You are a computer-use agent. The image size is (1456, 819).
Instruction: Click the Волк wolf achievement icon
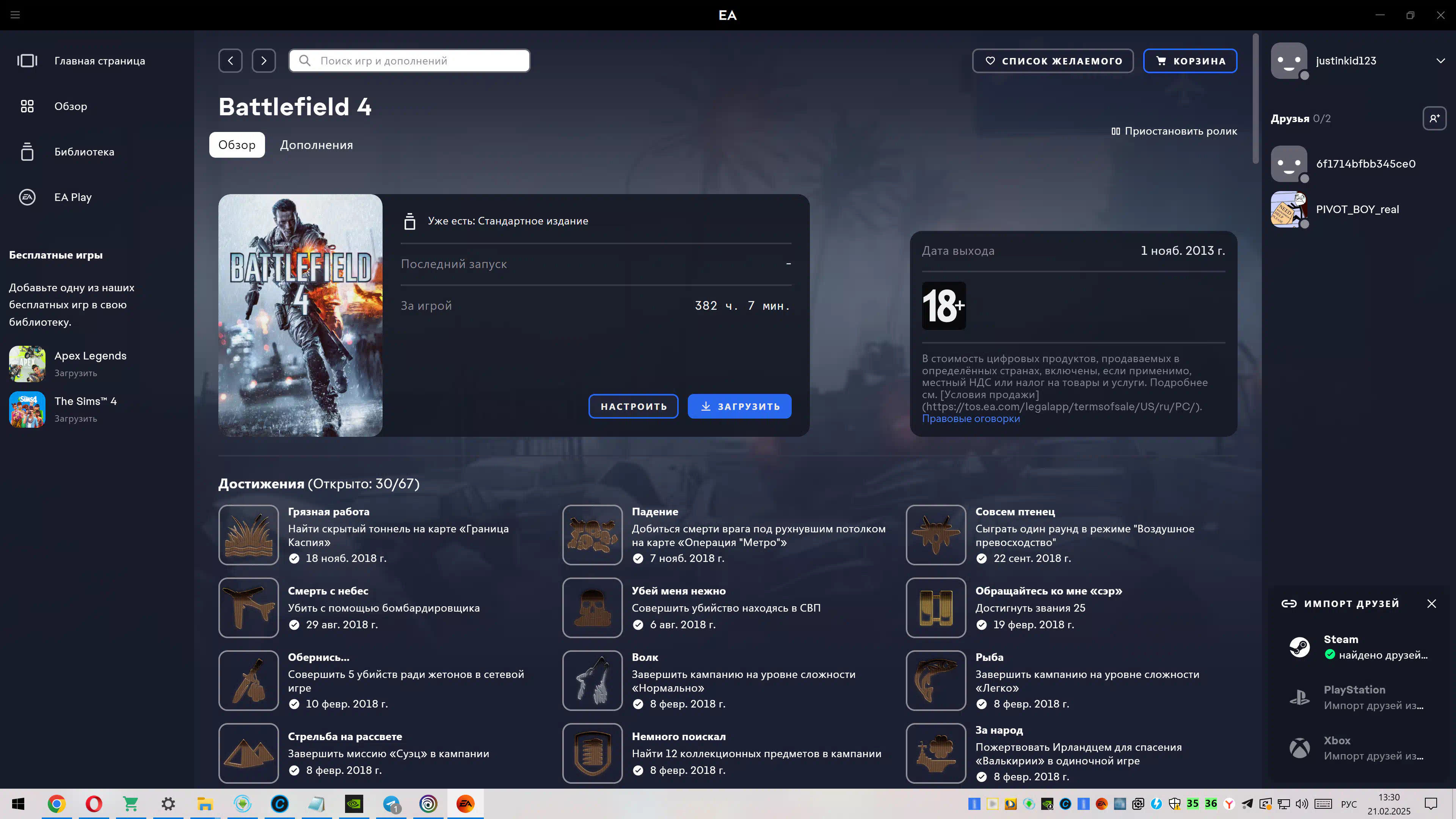[x=592, y=681]
